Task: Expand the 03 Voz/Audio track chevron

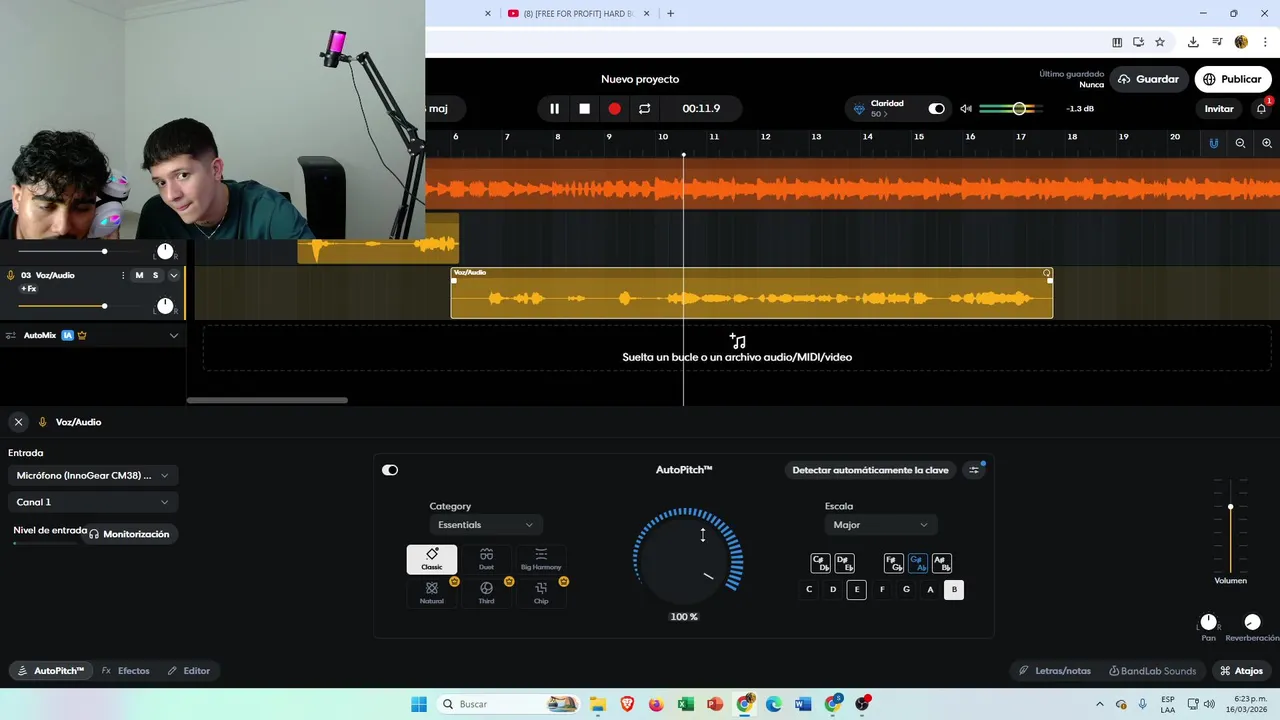Action: point(174,275)
